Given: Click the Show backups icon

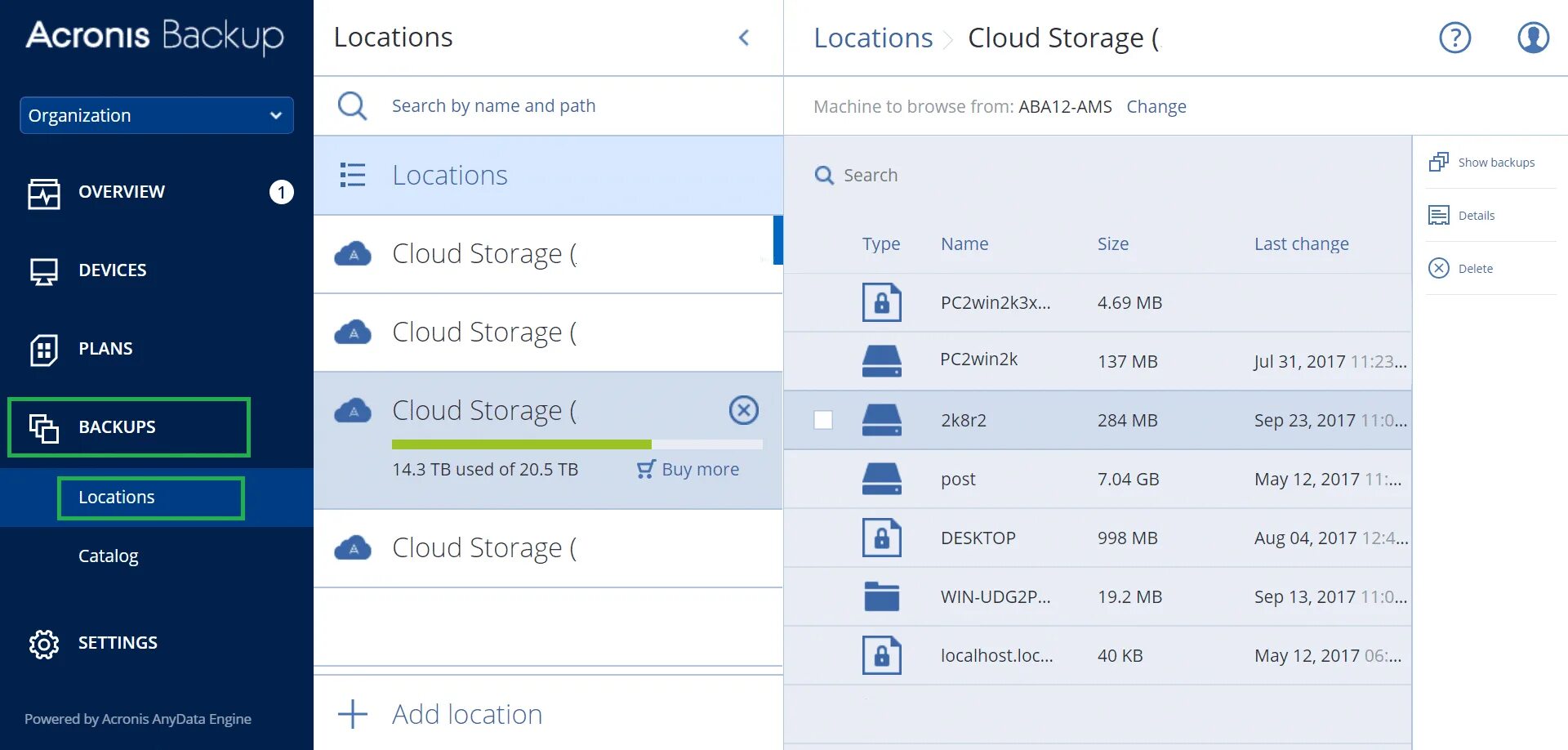Looking at the screenshot, I should point(1439,162).
